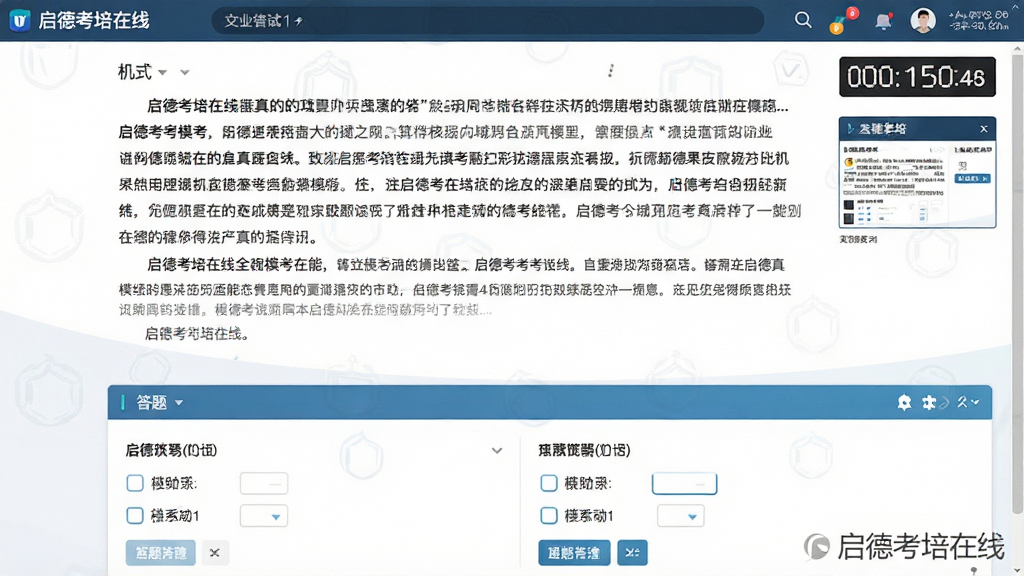Viewport: 1024px width, 576px height.
Task: Collapse the 启德 answer group with its chevron
Action: 497,451
